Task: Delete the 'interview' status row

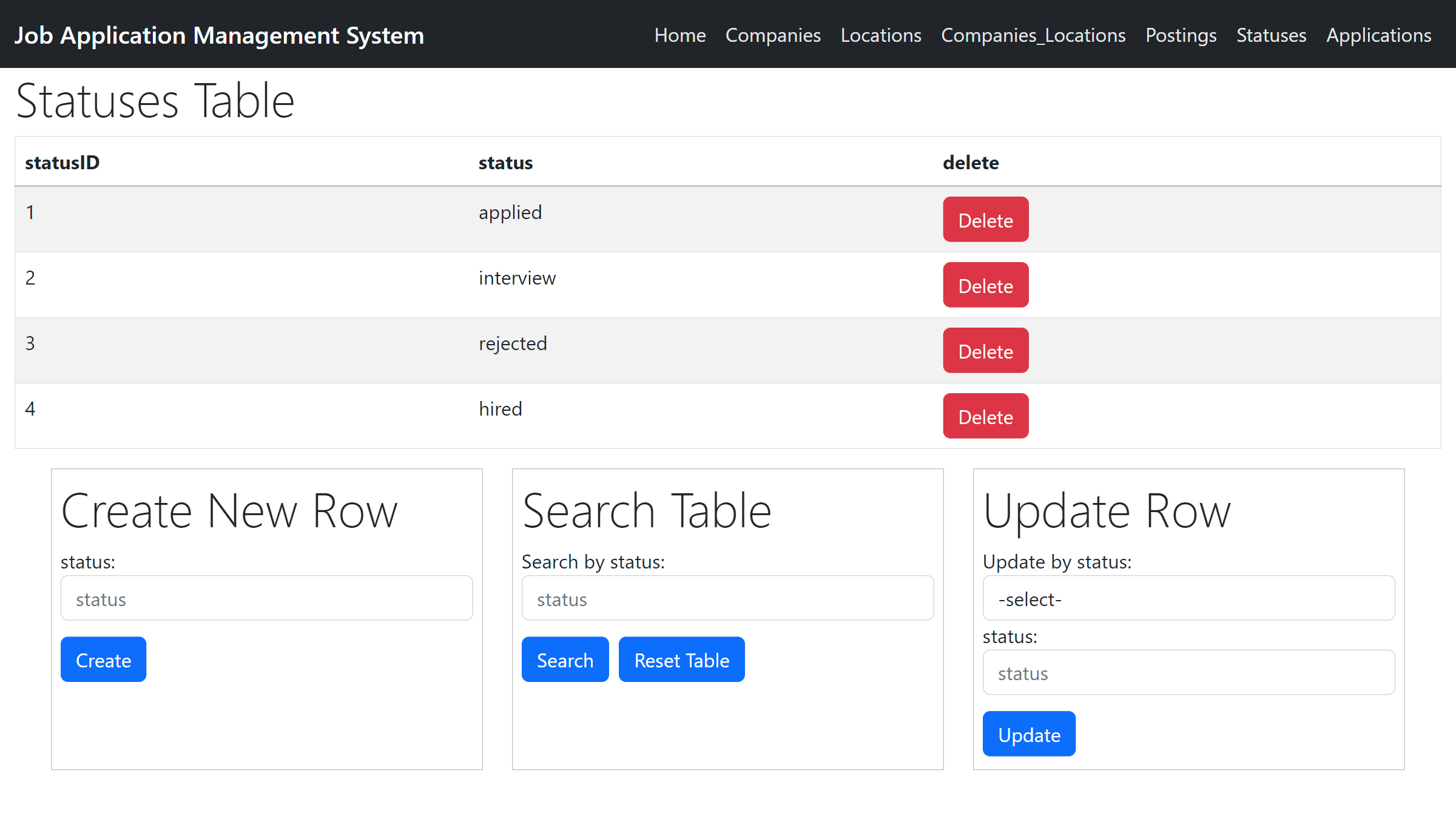Action: 985,285
